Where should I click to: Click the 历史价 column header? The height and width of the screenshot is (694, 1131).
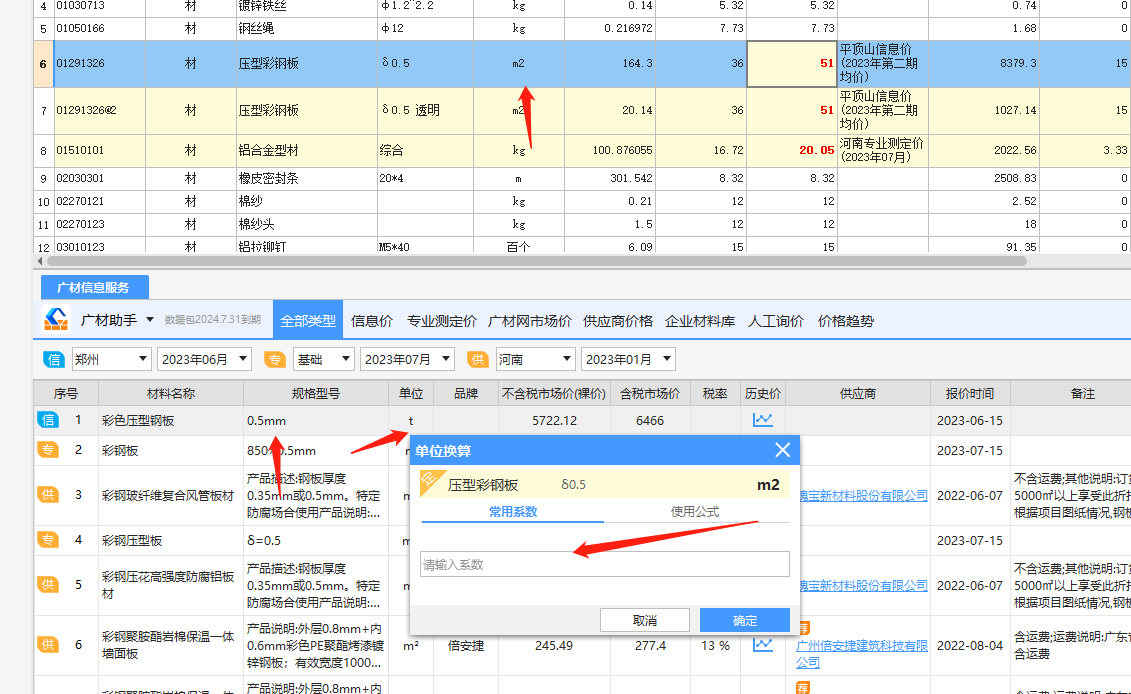762,394
